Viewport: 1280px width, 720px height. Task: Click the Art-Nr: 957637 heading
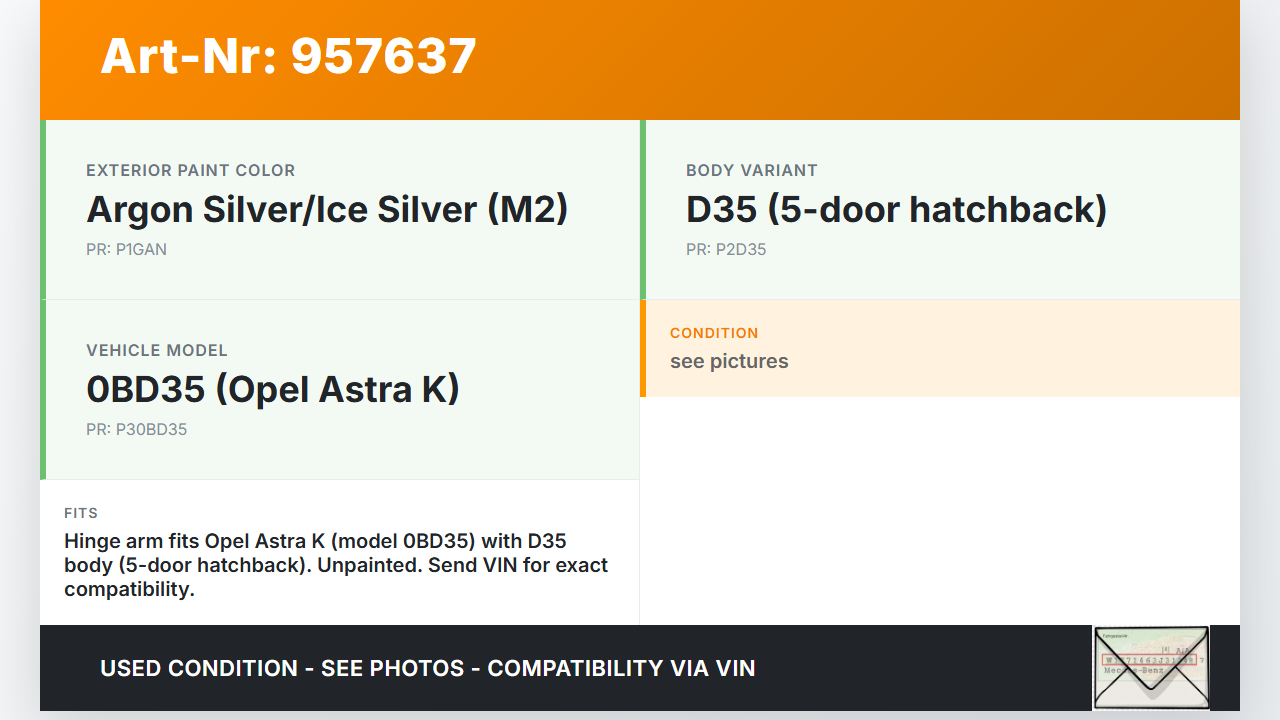tap(288, 56)
